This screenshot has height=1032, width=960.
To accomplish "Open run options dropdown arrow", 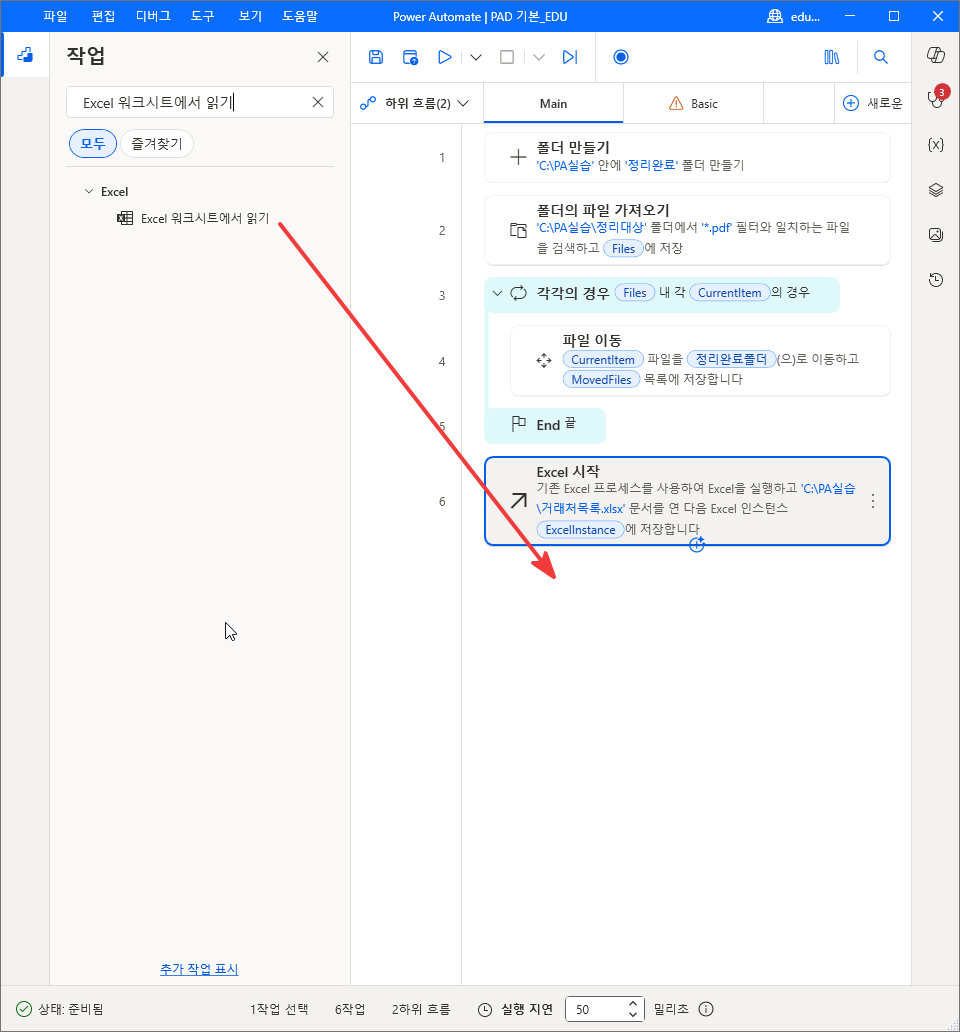I will click(476, 58).
